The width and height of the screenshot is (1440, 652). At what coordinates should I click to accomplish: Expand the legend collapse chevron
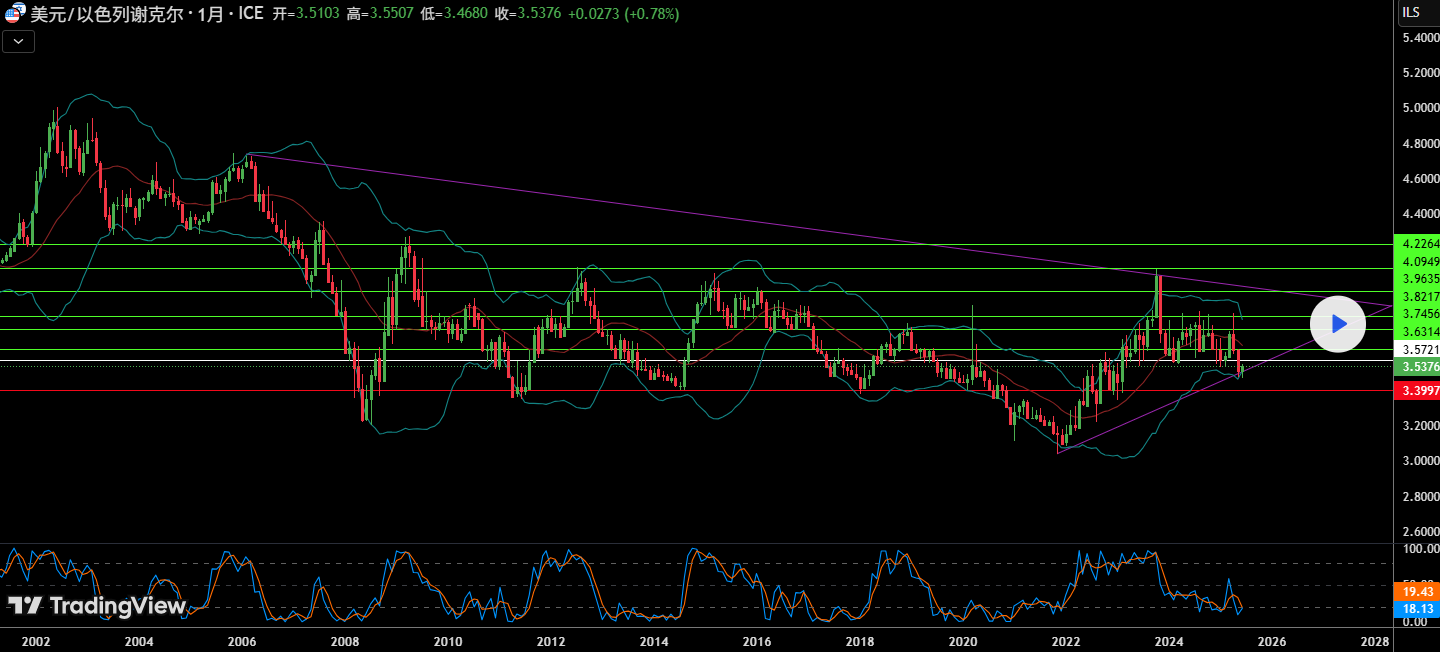[x=20, y=41]
